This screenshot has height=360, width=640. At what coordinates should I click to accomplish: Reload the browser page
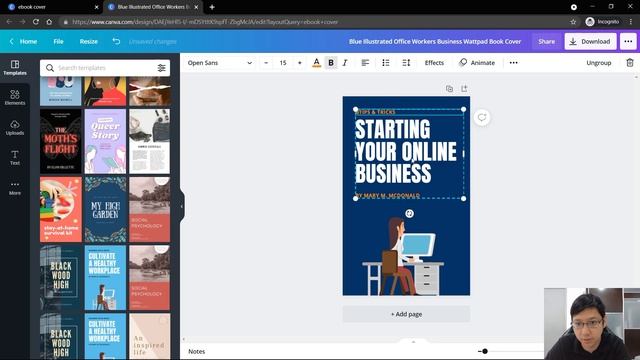36,22
